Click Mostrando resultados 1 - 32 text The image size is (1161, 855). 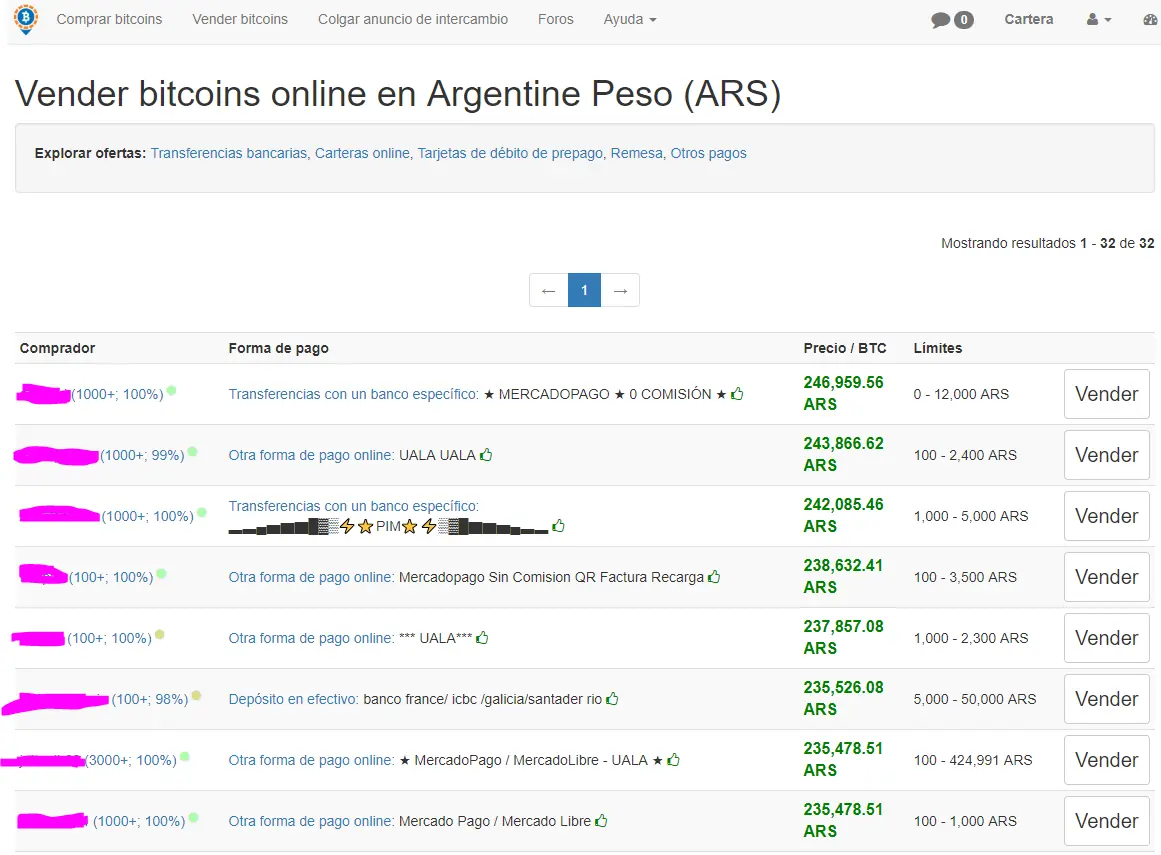coord(1047,243)
